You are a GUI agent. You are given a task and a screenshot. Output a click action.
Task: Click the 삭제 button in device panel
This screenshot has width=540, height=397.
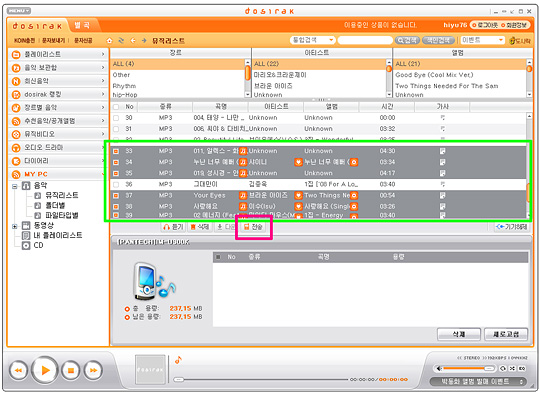tap(459, 334)
